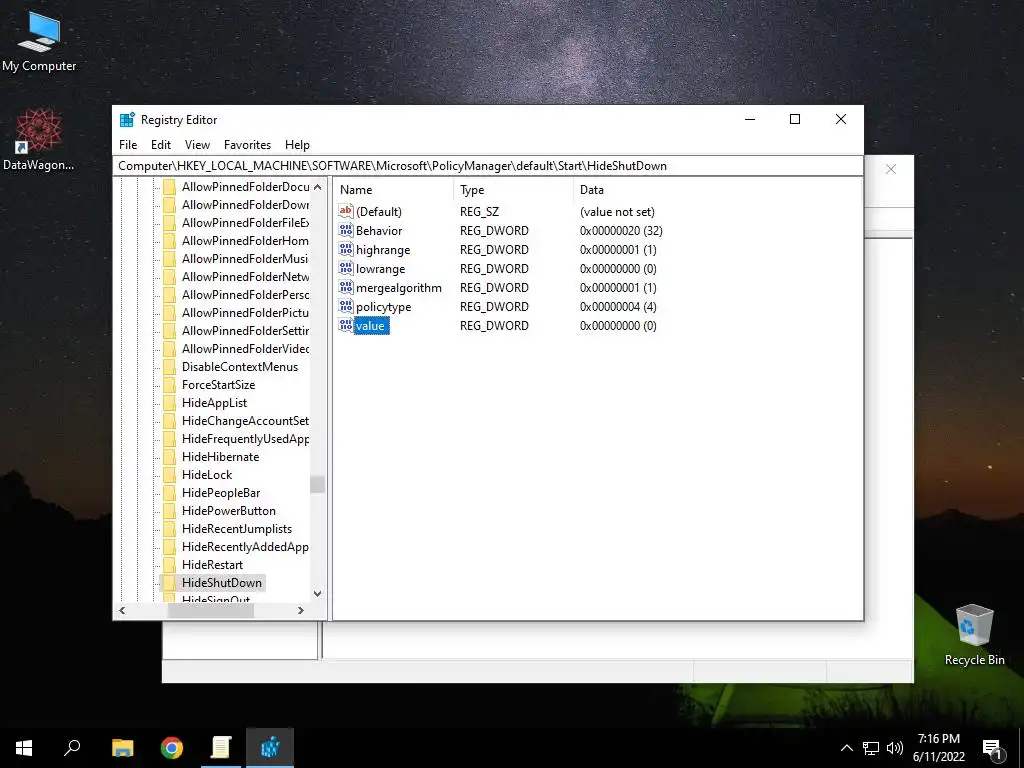Open My Computer desktop icon
Viewport: 1024px width, 768px height.
pyautogui.click(x=39, y=41)
